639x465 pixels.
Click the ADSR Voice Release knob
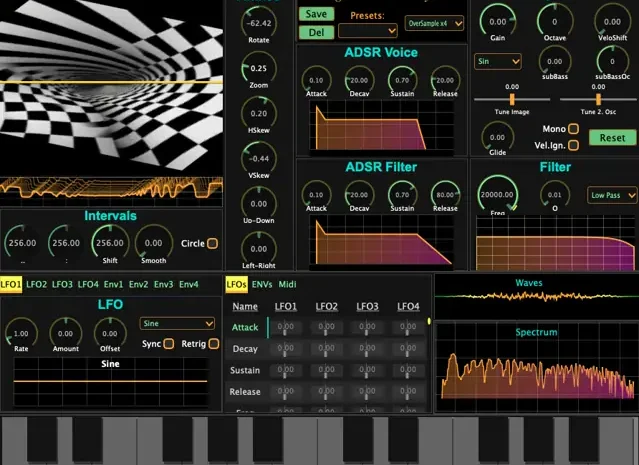click(445, 80)
